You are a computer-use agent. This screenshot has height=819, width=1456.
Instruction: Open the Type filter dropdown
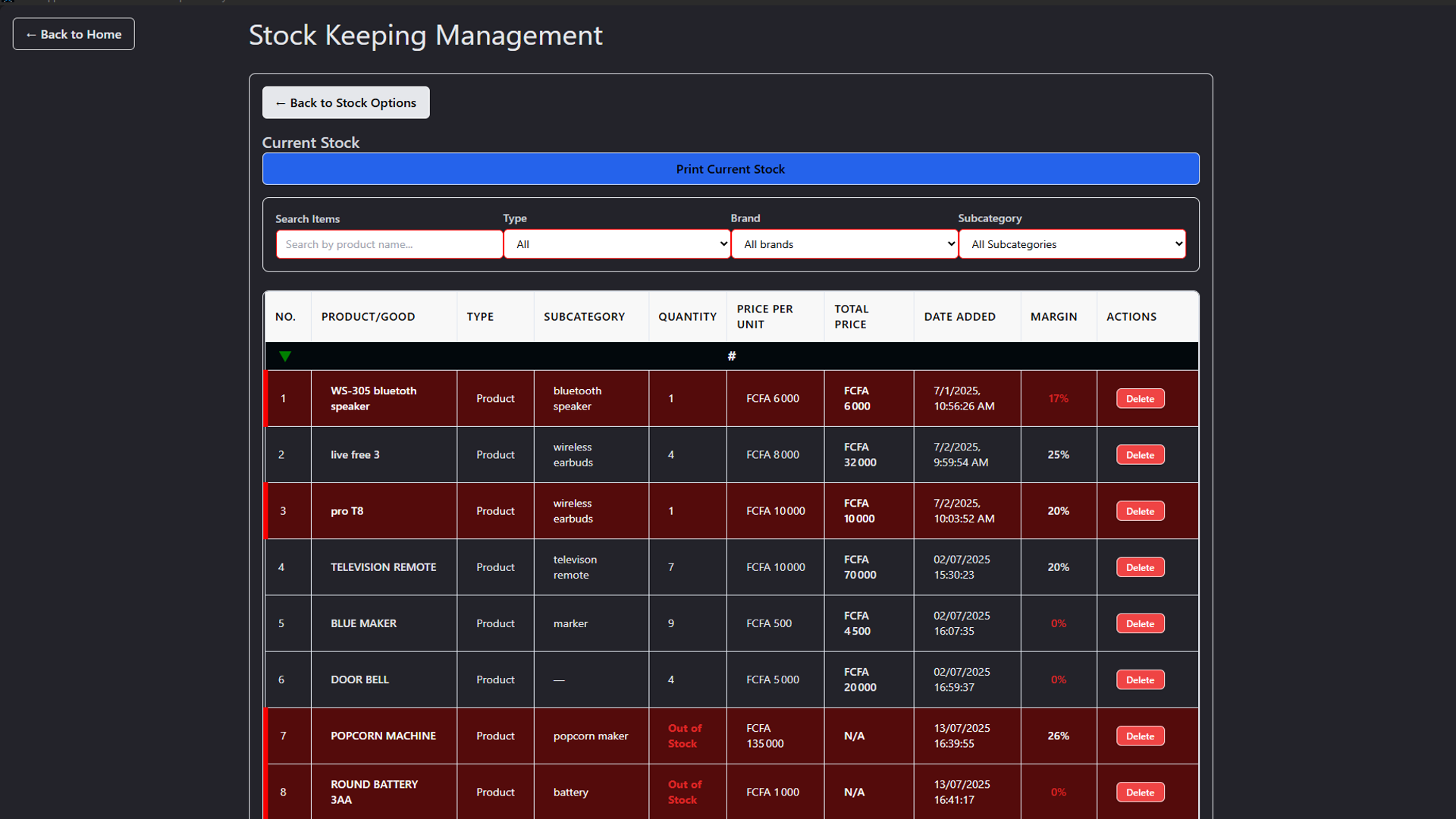pyautogui.click(x=617, y=244)
